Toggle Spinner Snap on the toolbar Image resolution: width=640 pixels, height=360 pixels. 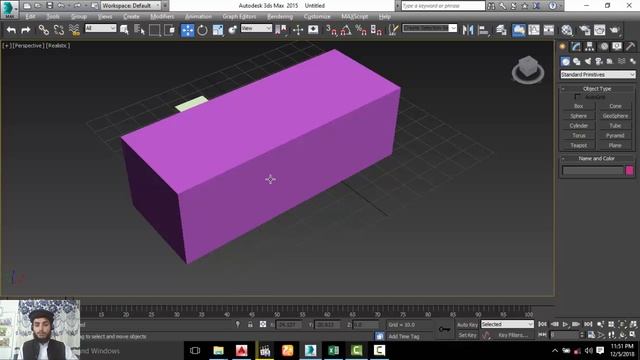tap(376, 30)
